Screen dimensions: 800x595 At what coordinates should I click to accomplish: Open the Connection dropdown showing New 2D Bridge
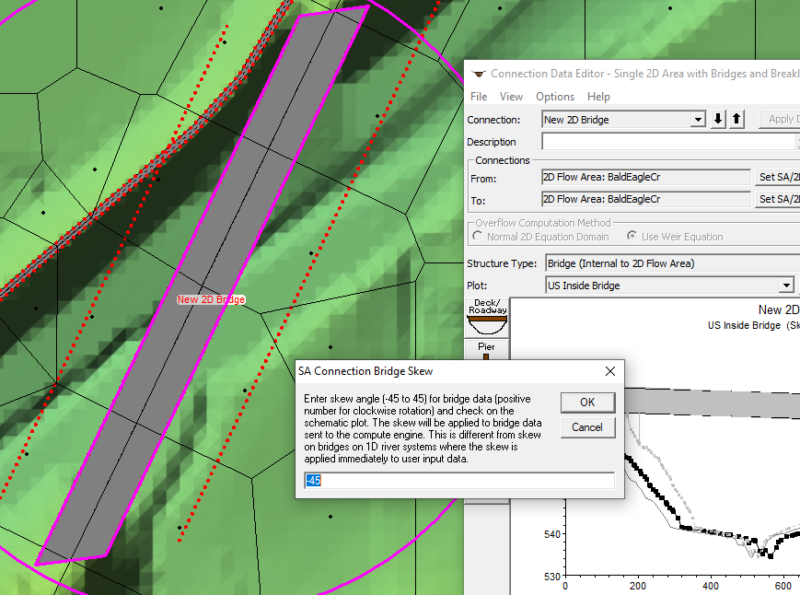click(x=700, y=119)
